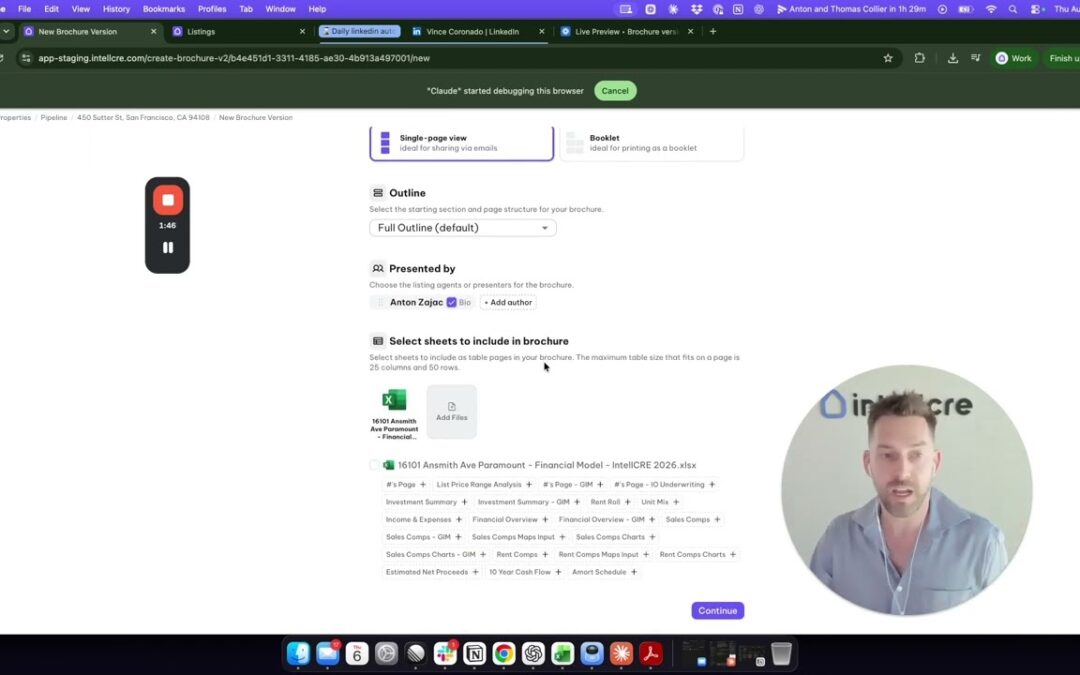The image size is (1080, 675).
Task: Check the Financial Model xlsx file checkbox
Action: pos(375,465)
